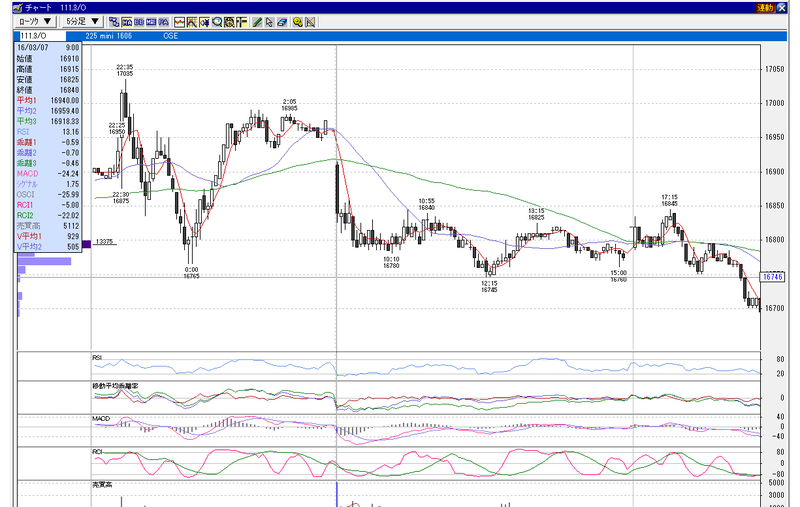The width and height of the screenshot is (800, 507).
Task: Open the ローソク chart type dropdown
Action: pyautogui.click(x=35, y=21)
